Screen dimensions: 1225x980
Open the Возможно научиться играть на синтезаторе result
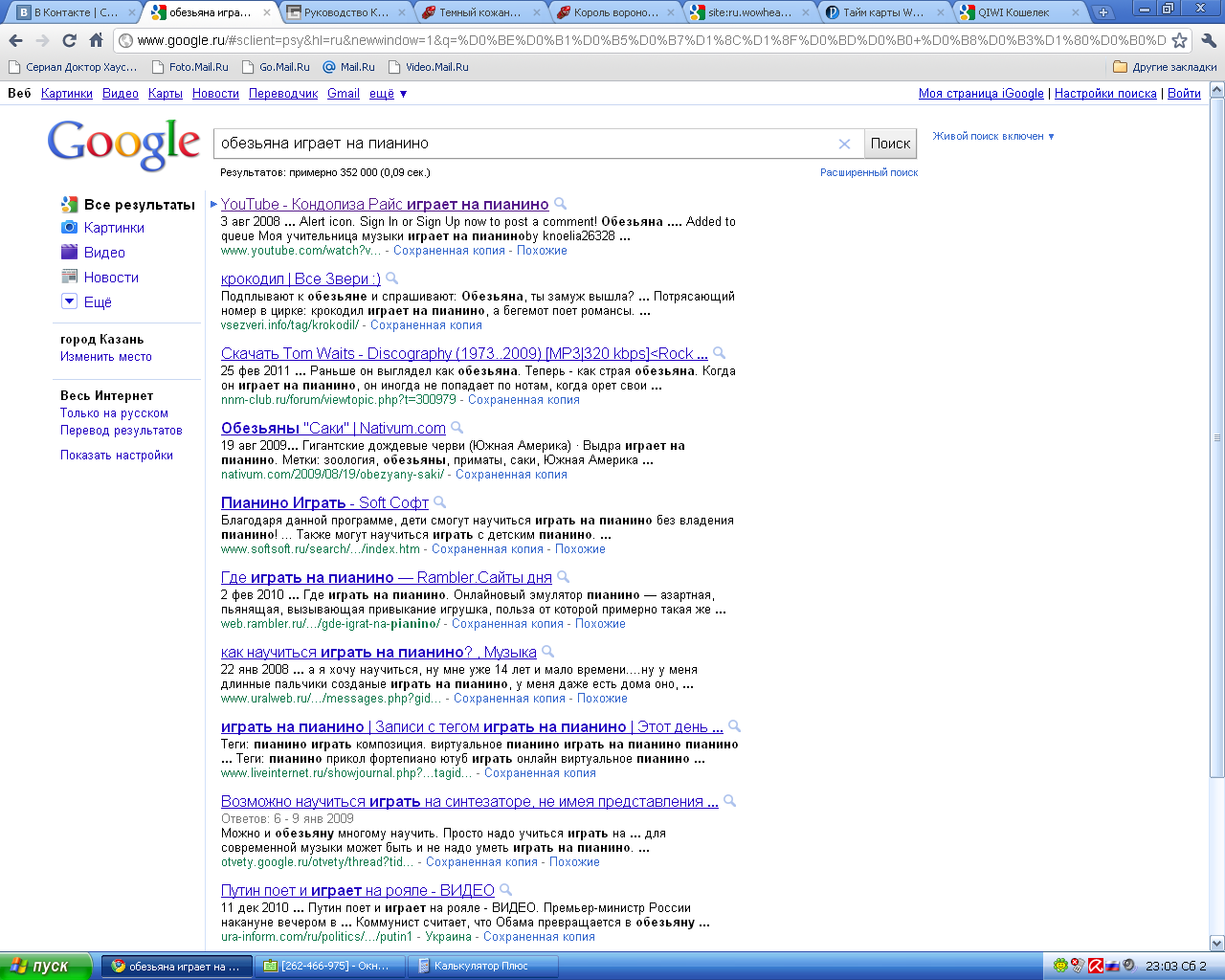pos(470,802)
